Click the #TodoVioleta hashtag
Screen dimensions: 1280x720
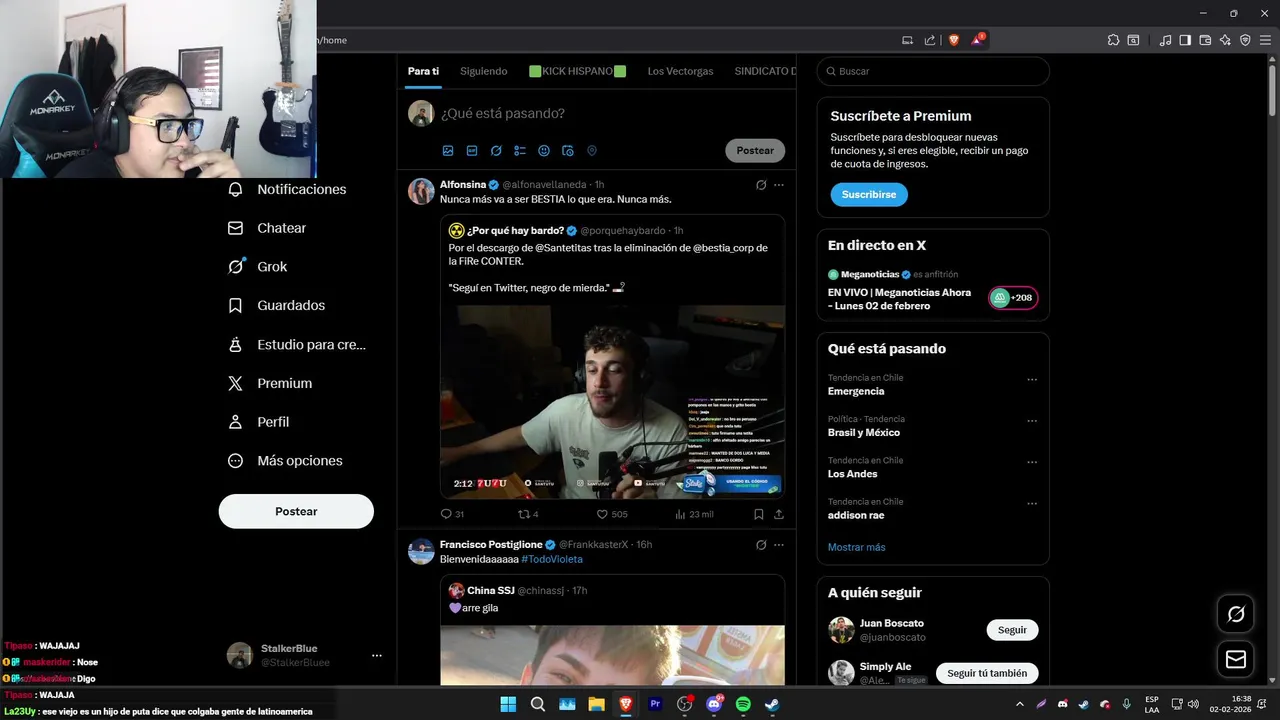tap(552, 559)
